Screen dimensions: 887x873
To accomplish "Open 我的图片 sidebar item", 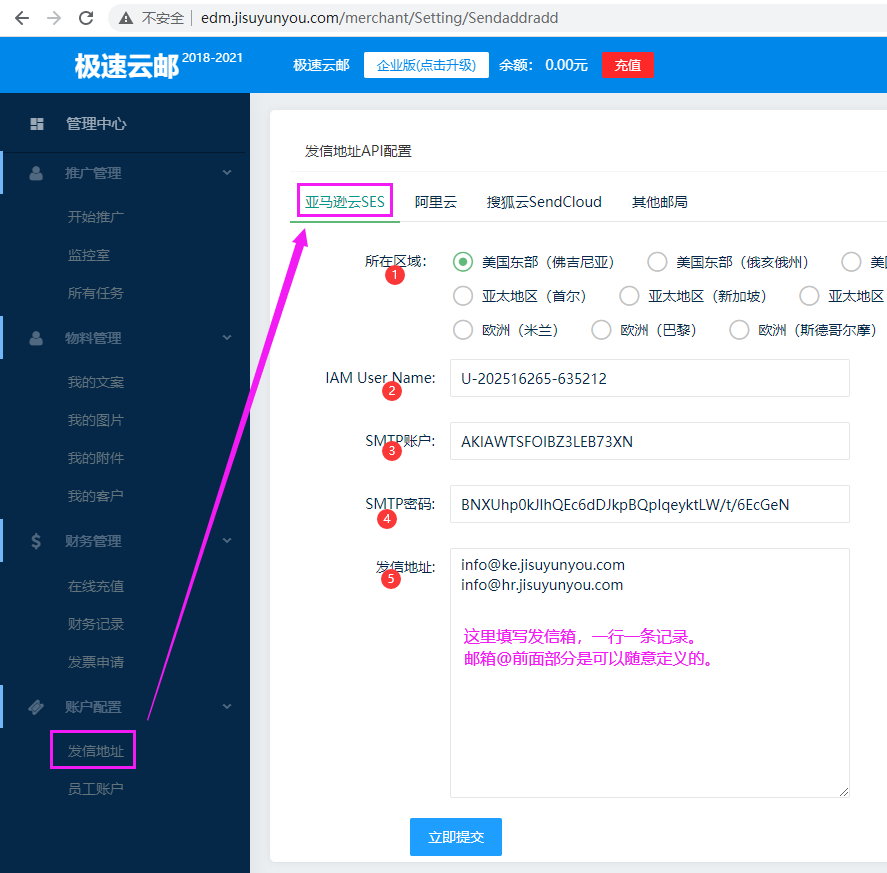I will click(96, 420).
